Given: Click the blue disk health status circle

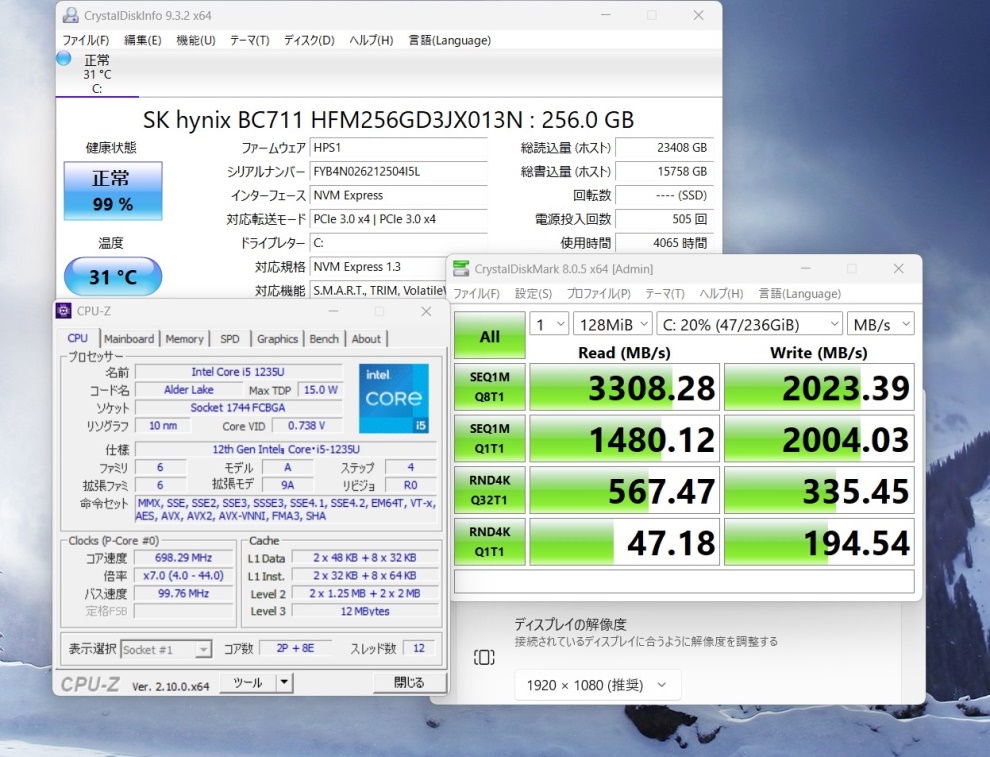Looking at the screenshot, I should pyautogui.click(x=64, y=59).
